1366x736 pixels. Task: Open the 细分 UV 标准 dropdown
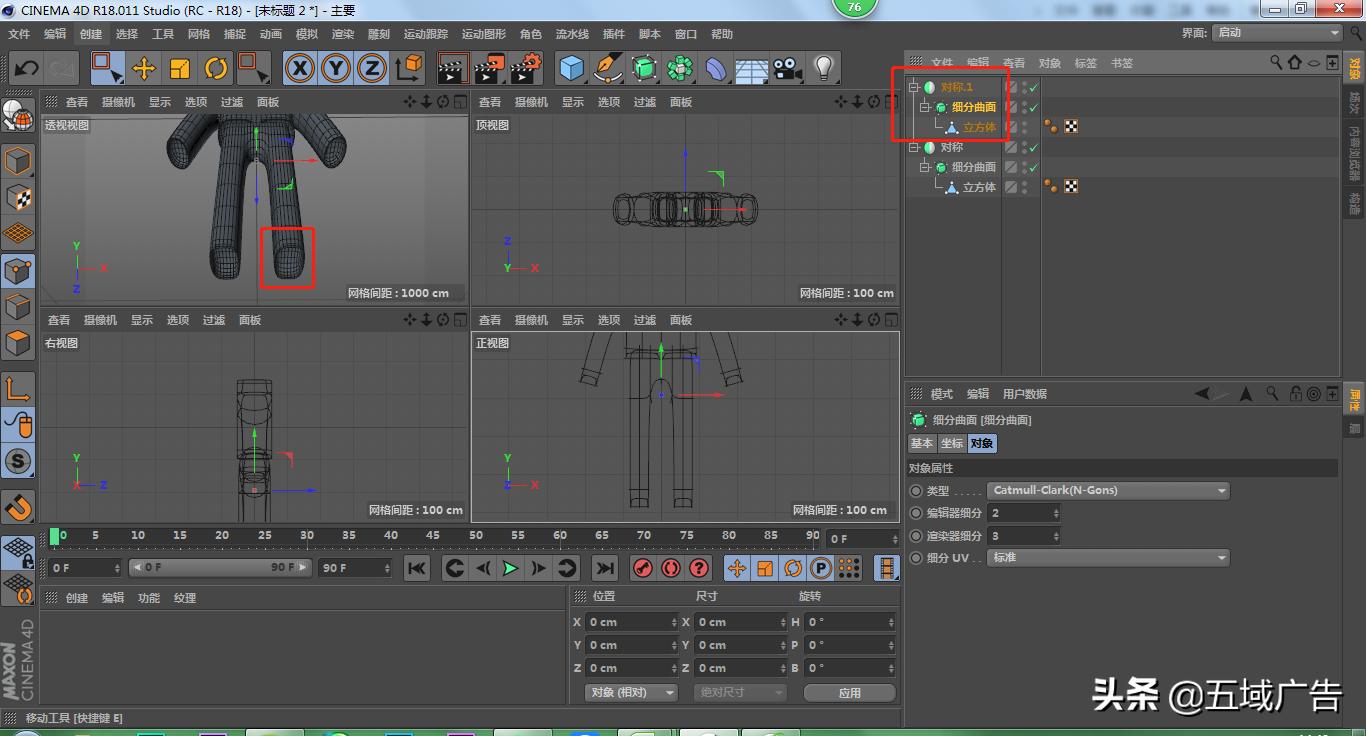coord(1108,557)
